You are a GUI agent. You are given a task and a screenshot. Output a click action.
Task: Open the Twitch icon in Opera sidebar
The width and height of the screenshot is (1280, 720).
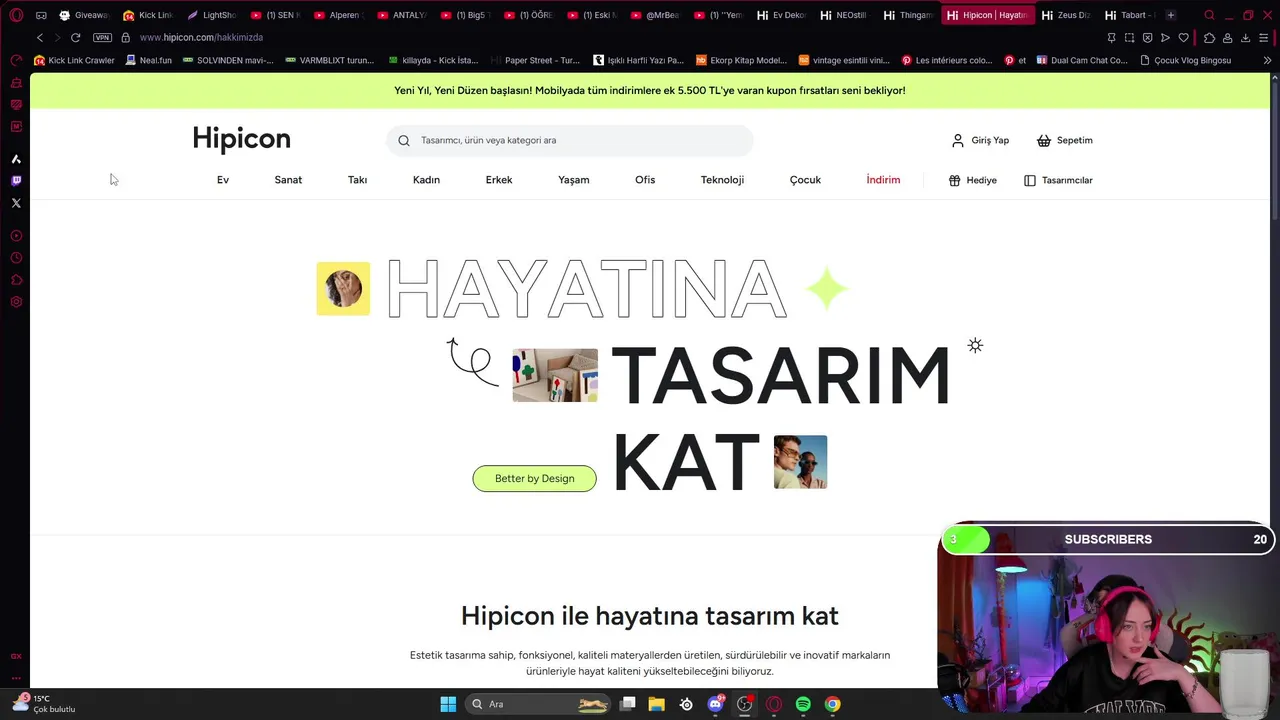click(16, 181)
